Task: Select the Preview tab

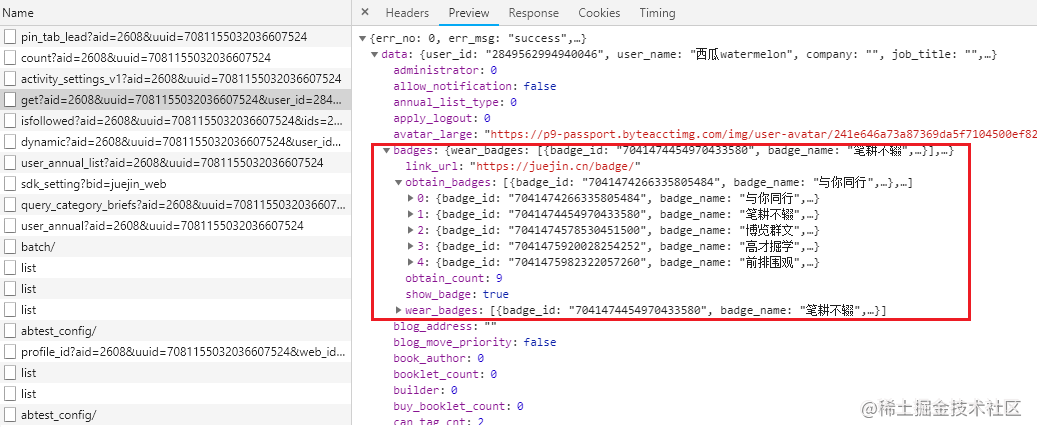Action: (469, 13)
